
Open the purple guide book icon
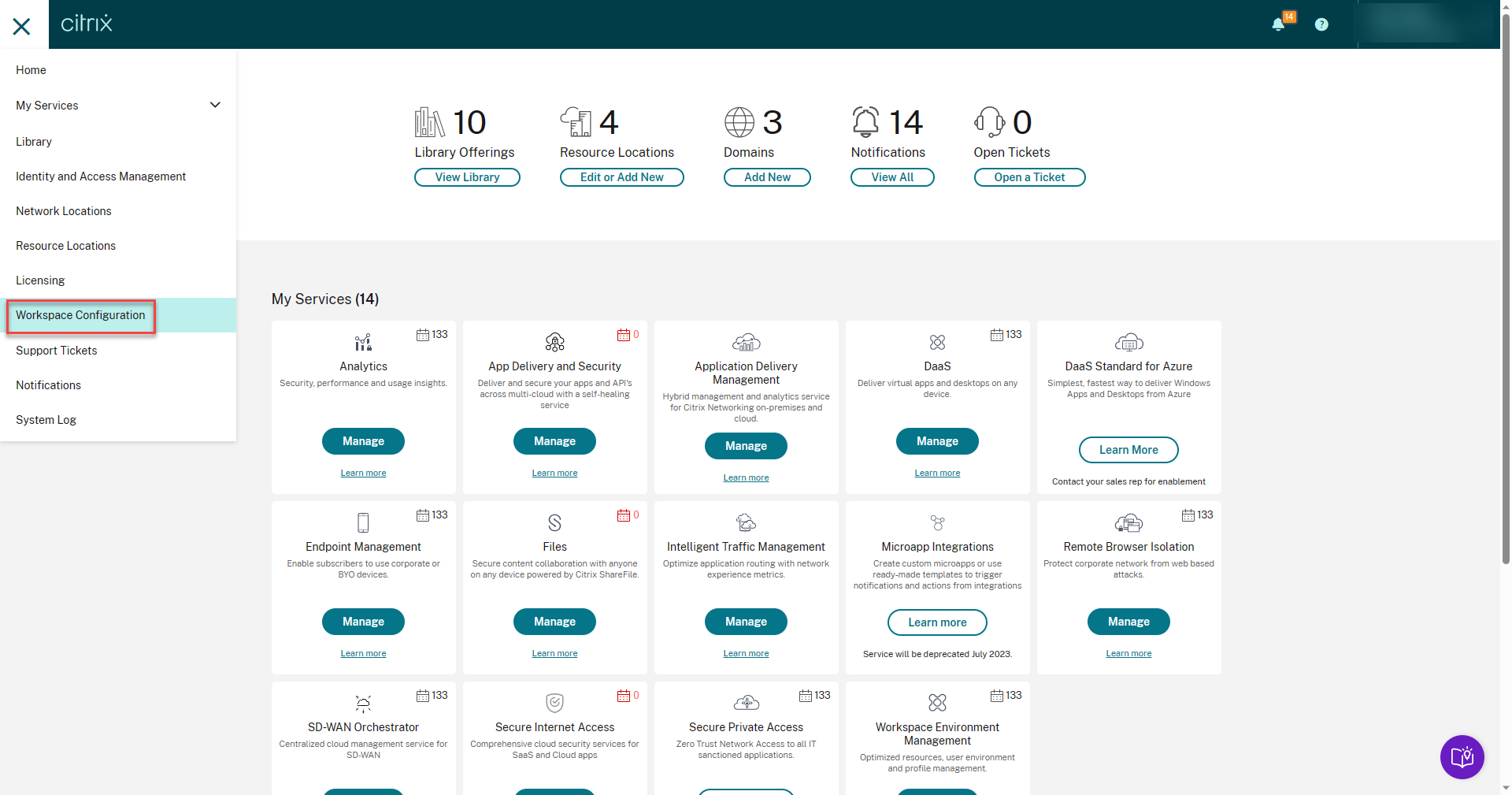click(x=1462, y=757)
